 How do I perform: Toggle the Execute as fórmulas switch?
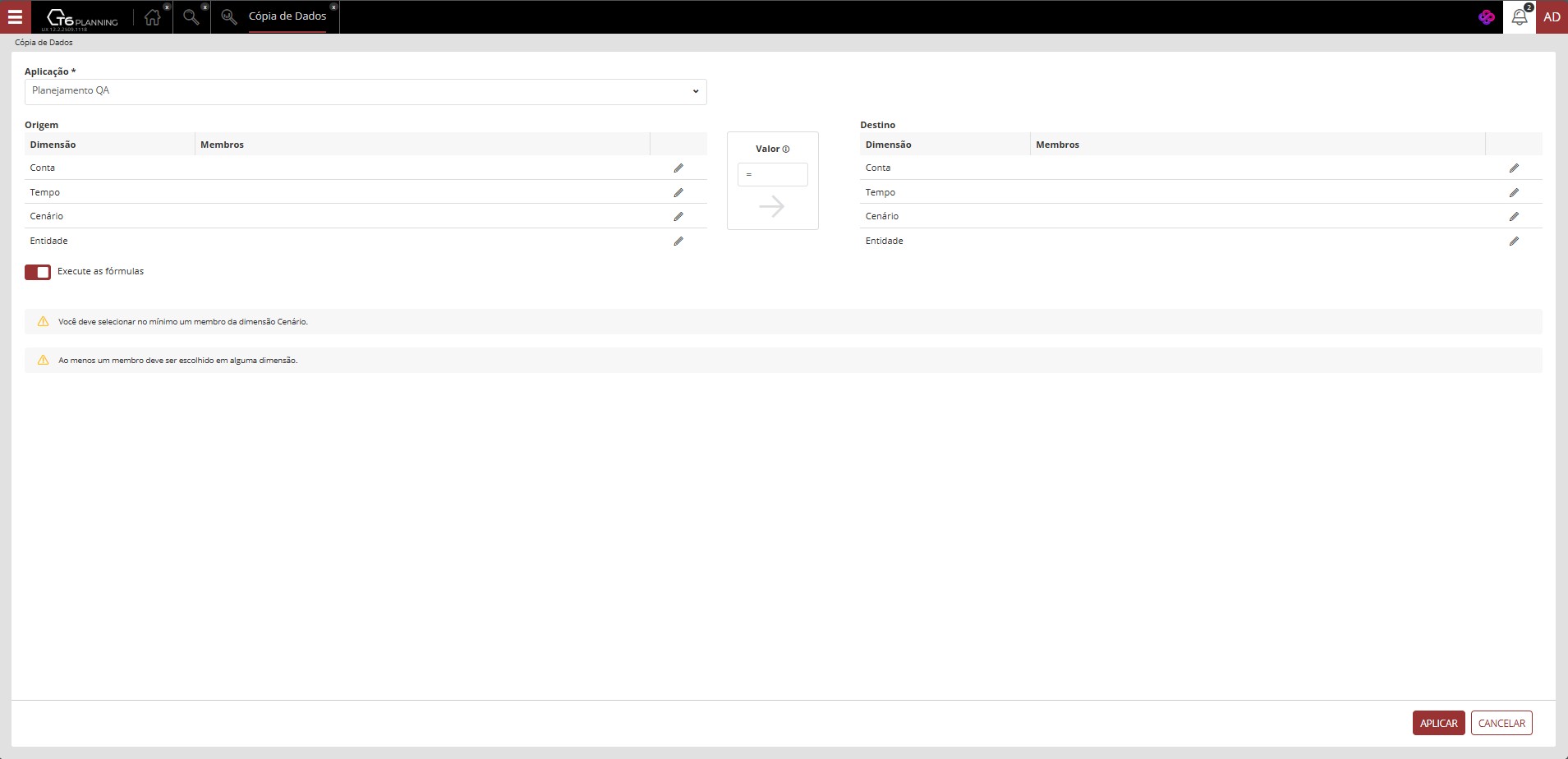point(38,272)
